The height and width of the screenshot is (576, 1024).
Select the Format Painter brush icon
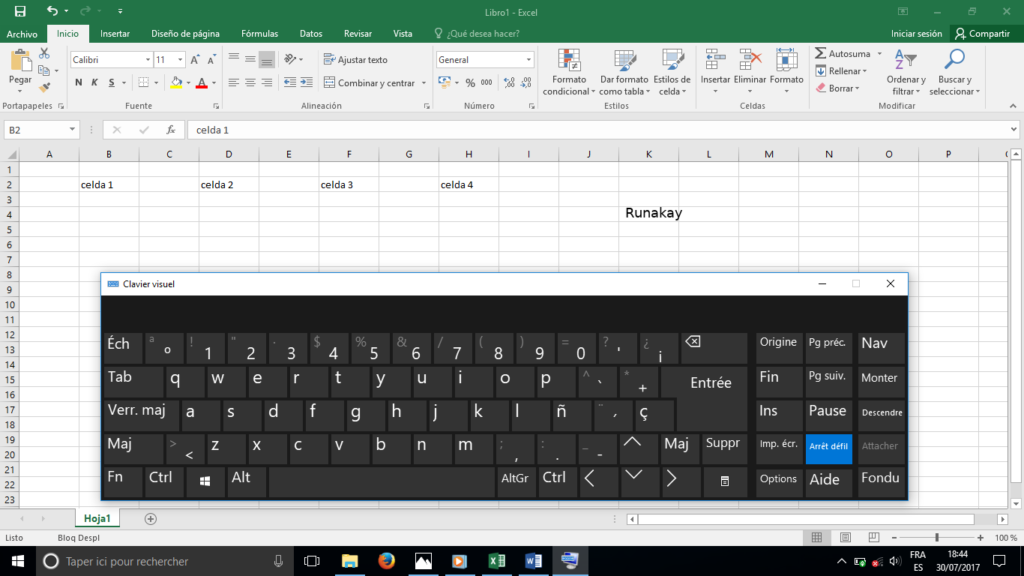[x=44, y=87]
